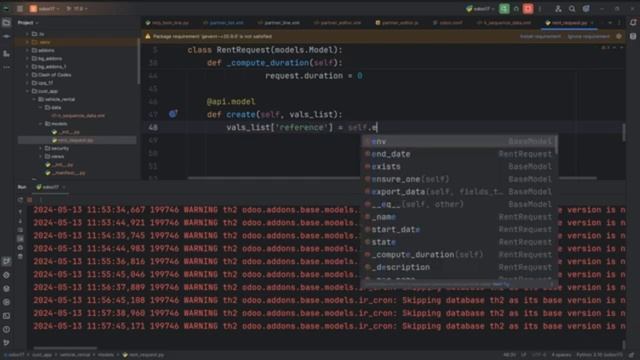Stop the running process with red button
This screenshot has width=640, height=360.
tap(528, 9)
